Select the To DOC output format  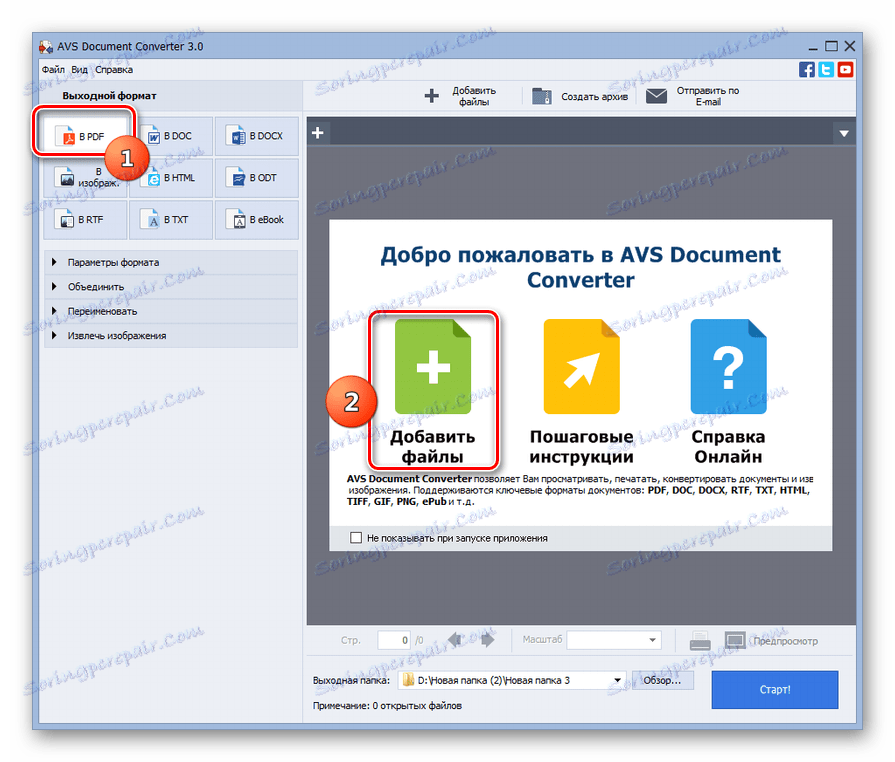tap(171, 136)
